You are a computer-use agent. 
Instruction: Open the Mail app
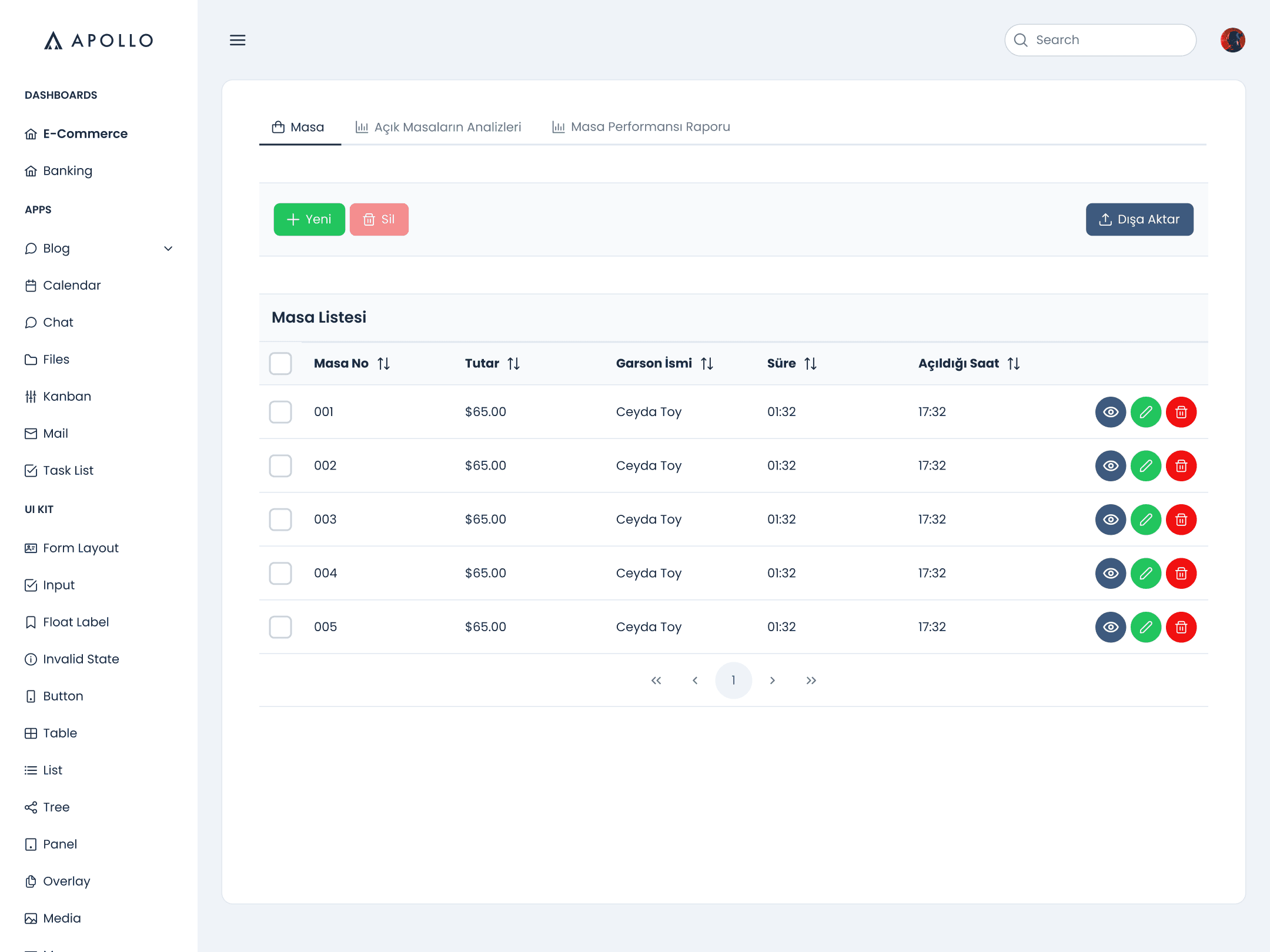coord(46,434)
